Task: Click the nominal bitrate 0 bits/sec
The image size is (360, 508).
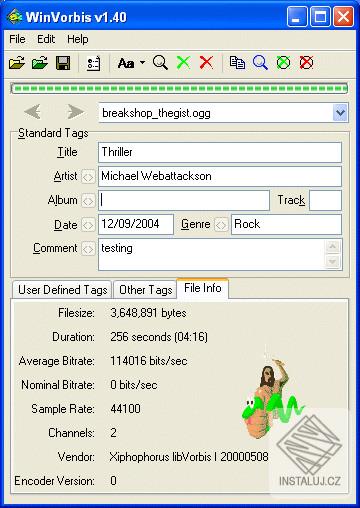Action: click(134, 385)
